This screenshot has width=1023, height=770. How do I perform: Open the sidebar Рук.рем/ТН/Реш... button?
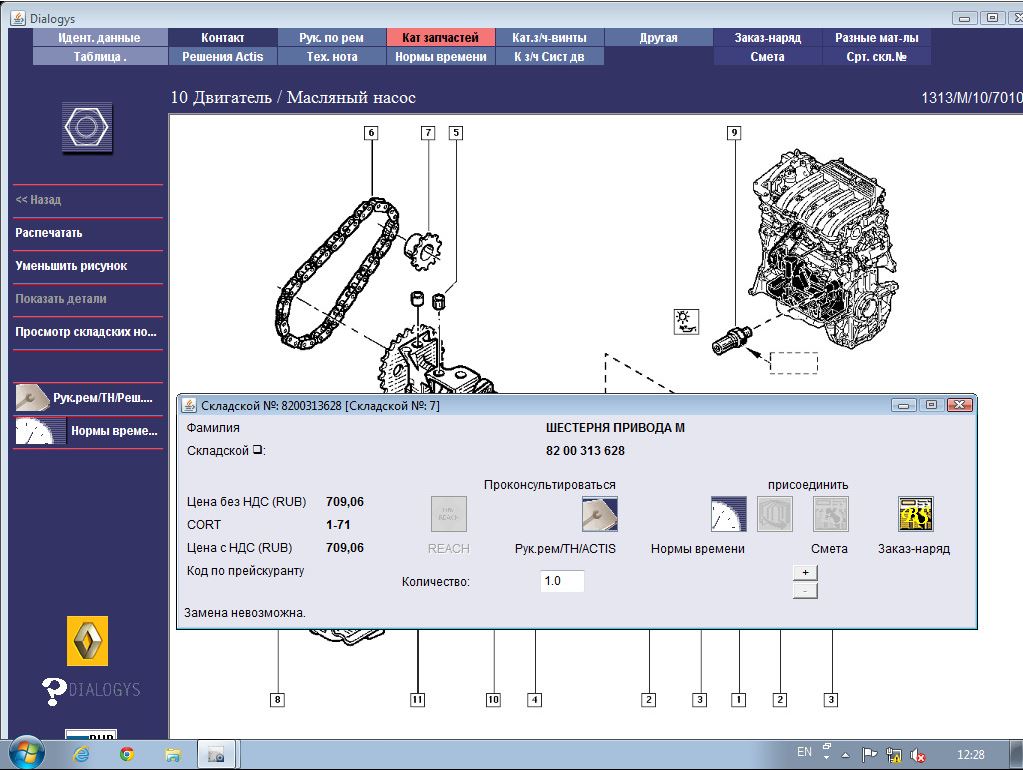pos(88,397)
